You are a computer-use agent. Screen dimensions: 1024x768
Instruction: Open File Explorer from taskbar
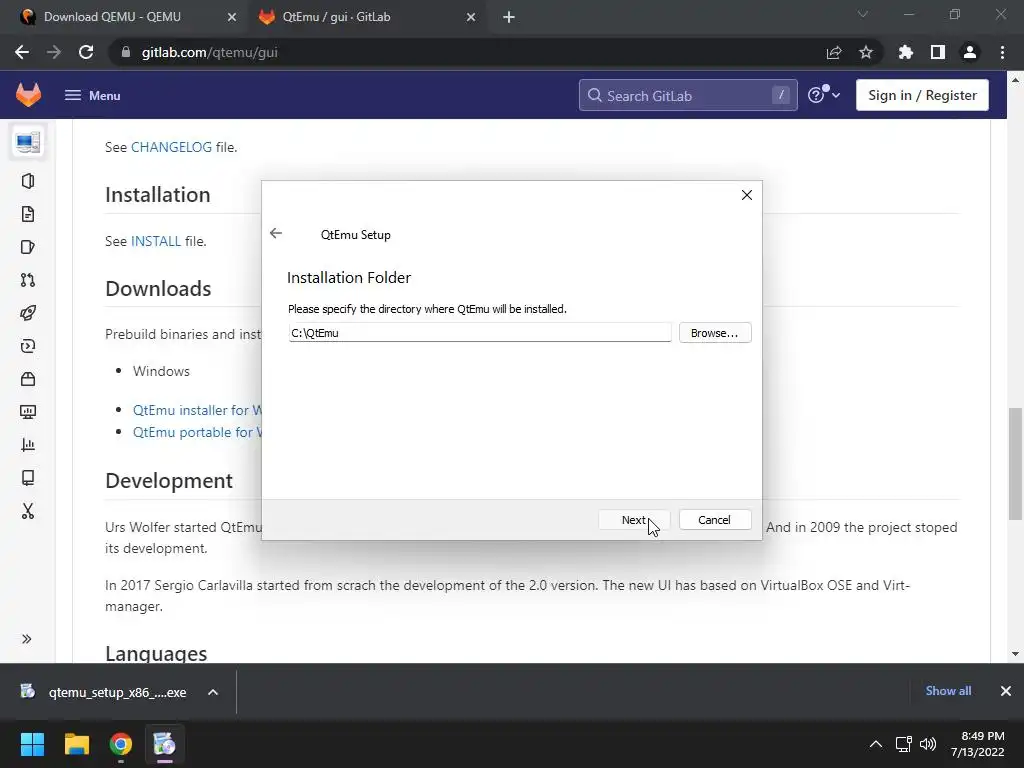point(76,744)
